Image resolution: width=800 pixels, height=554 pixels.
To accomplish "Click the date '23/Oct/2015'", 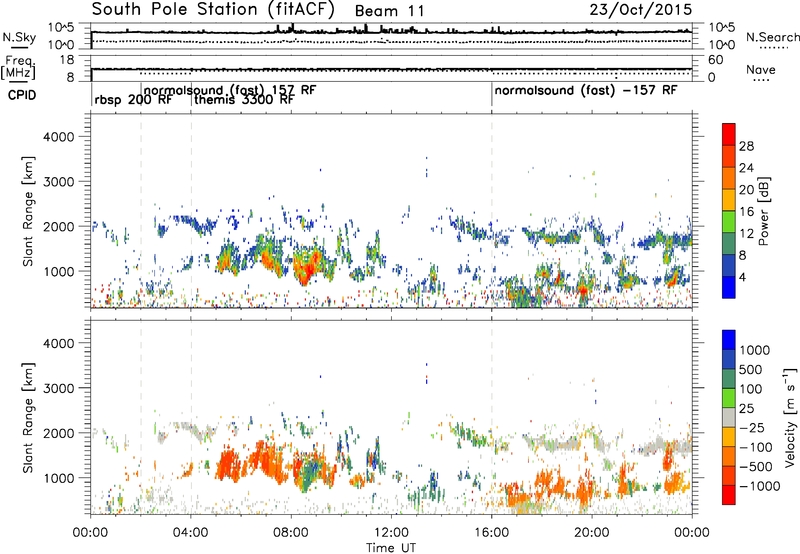I will [641, 10].
